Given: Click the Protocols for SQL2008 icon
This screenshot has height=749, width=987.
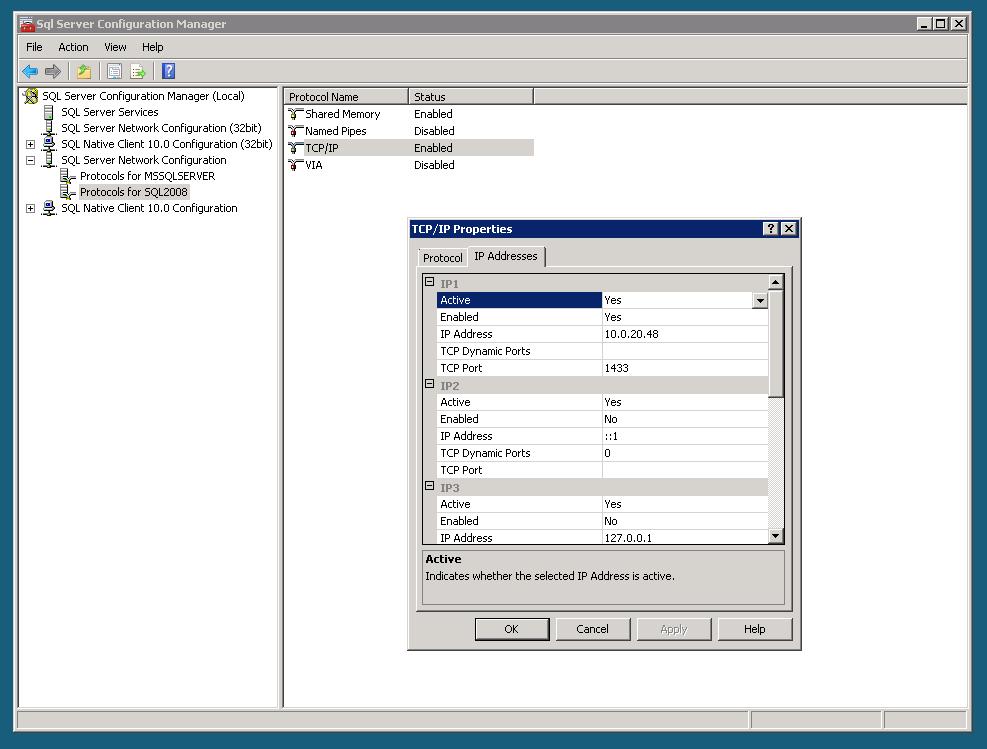Looking at the screenshot, I should pos(67,192).
